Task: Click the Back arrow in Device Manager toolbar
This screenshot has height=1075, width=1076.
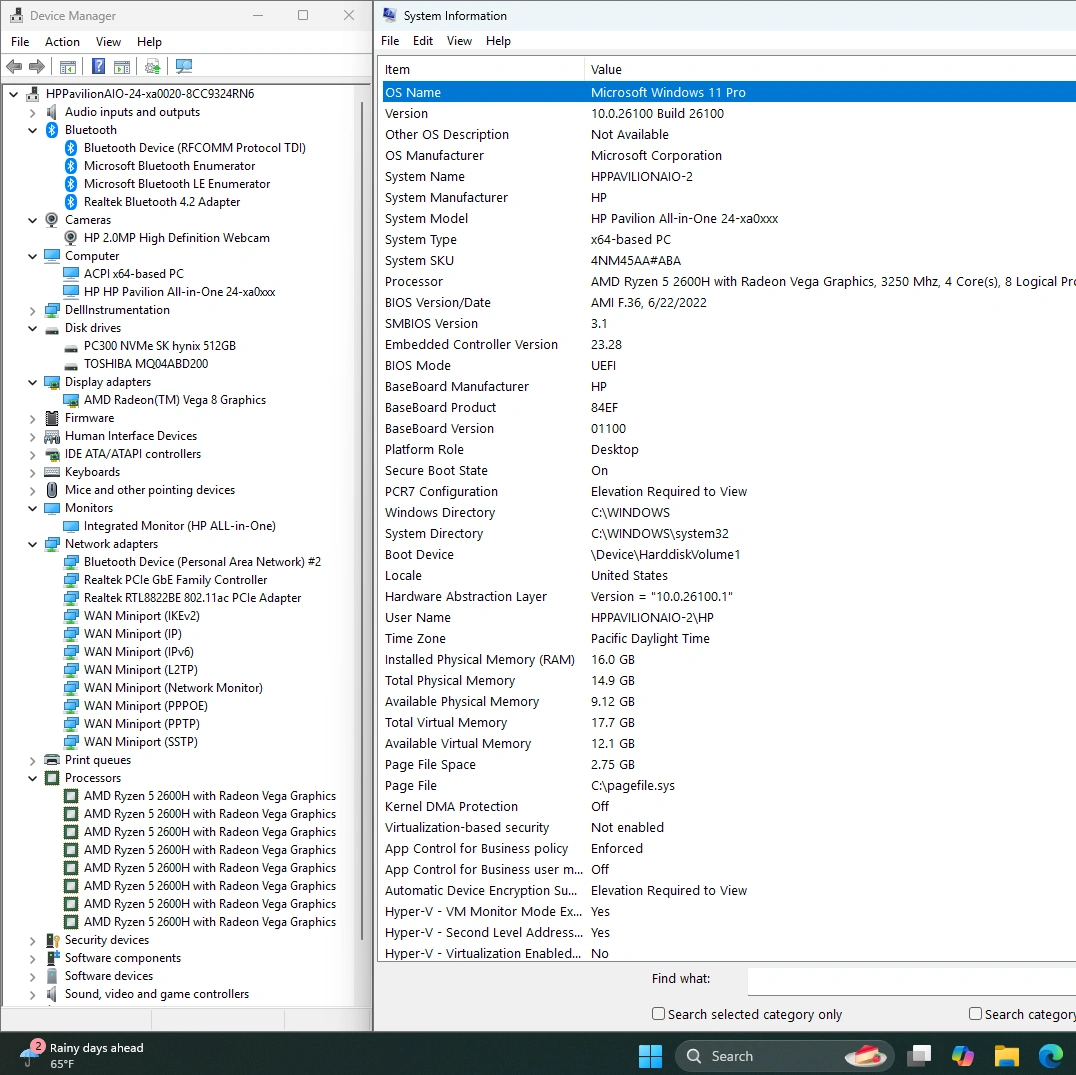Action: point(14,67)
